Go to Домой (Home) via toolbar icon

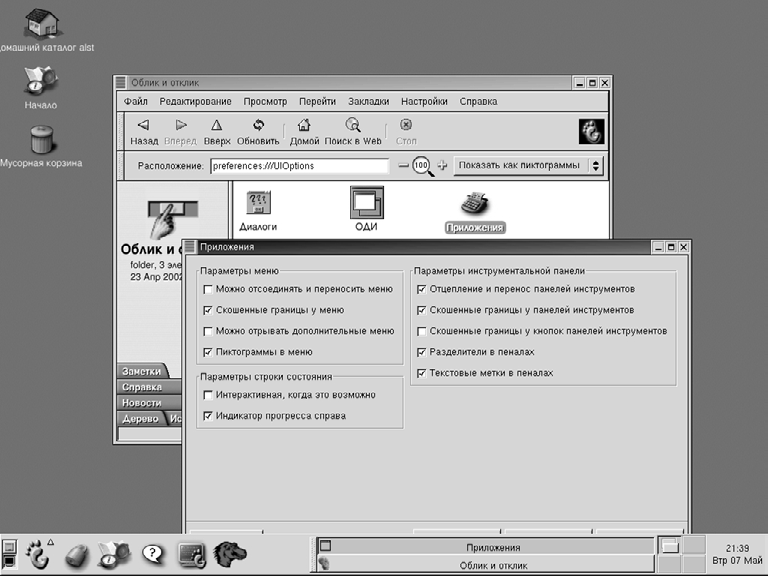tap(304, 126)
